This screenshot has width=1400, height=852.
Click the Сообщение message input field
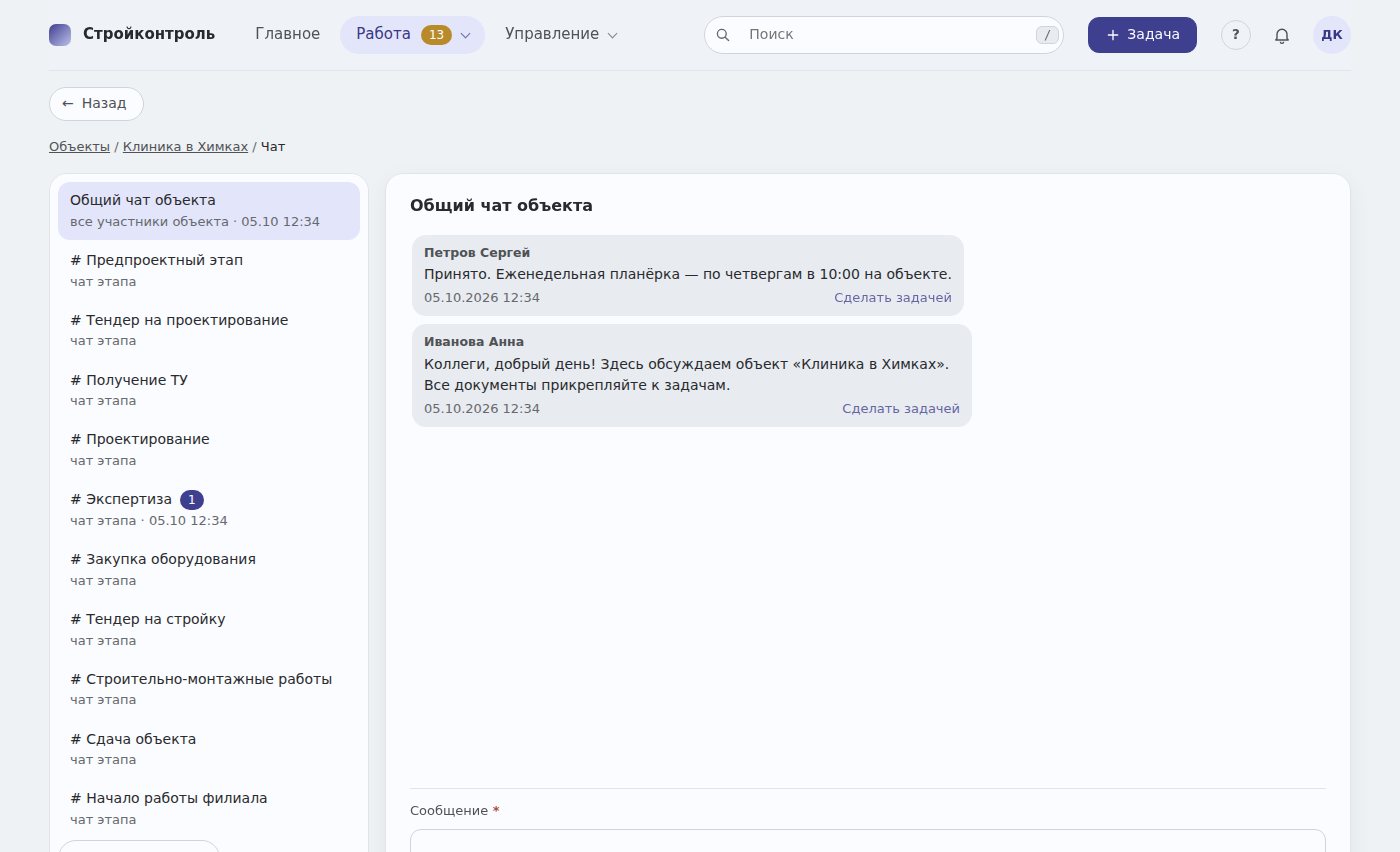click(868, 840)
